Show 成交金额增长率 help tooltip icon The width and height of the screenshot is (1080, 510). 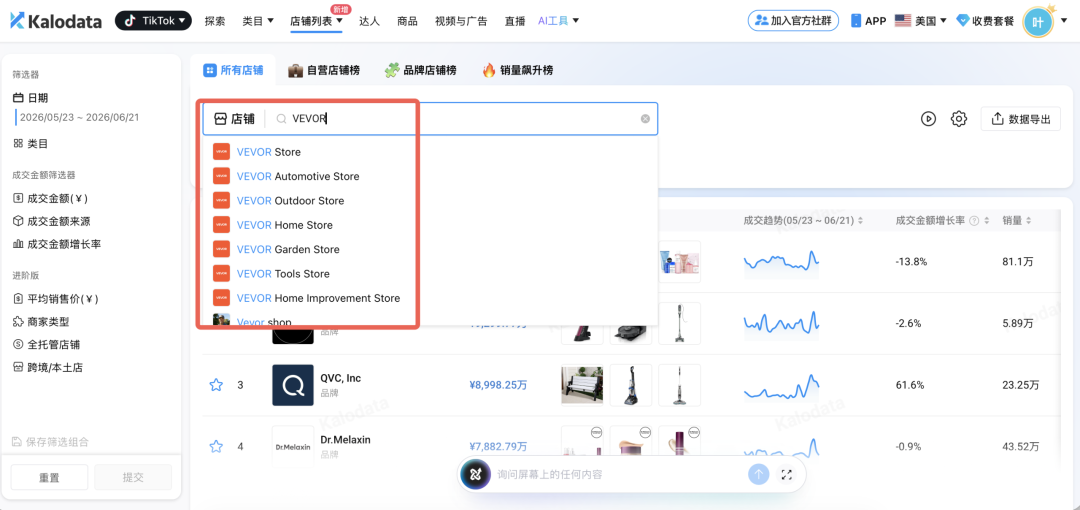[x=974, y=221]
